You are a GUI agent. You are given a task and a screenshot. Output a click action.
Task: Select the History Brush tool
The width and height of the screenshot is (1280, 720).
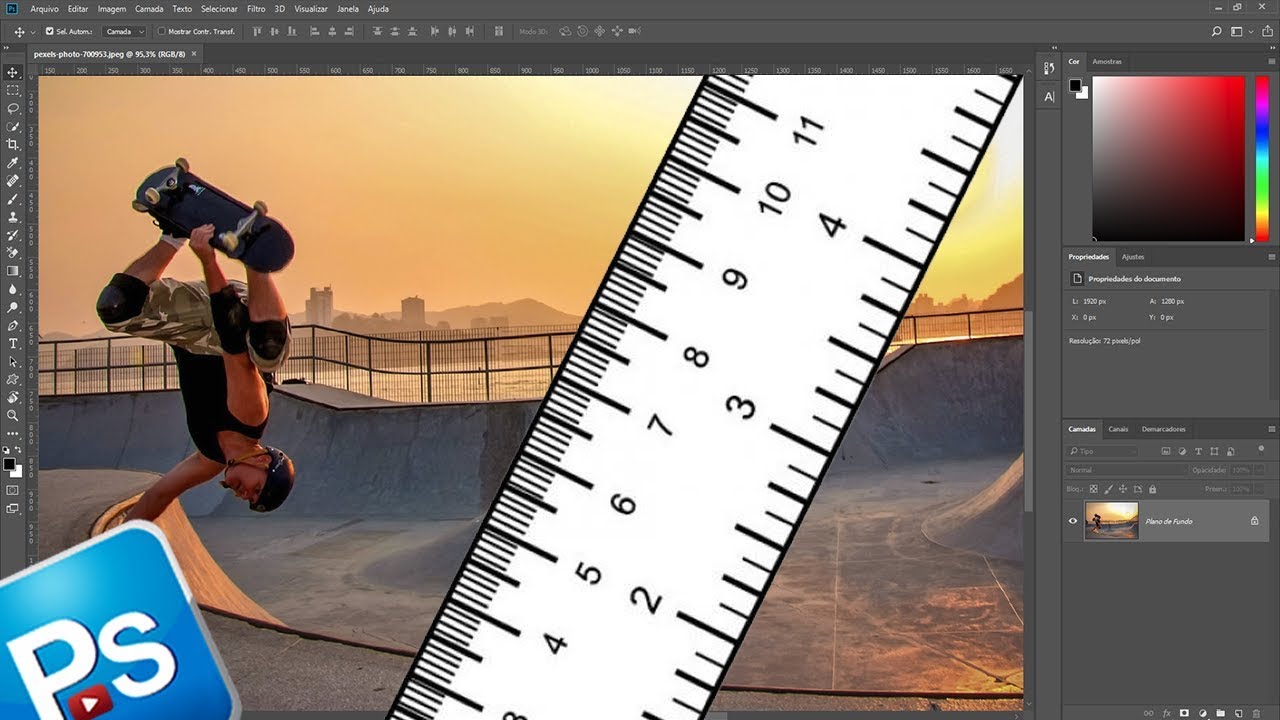click(13, 234)
